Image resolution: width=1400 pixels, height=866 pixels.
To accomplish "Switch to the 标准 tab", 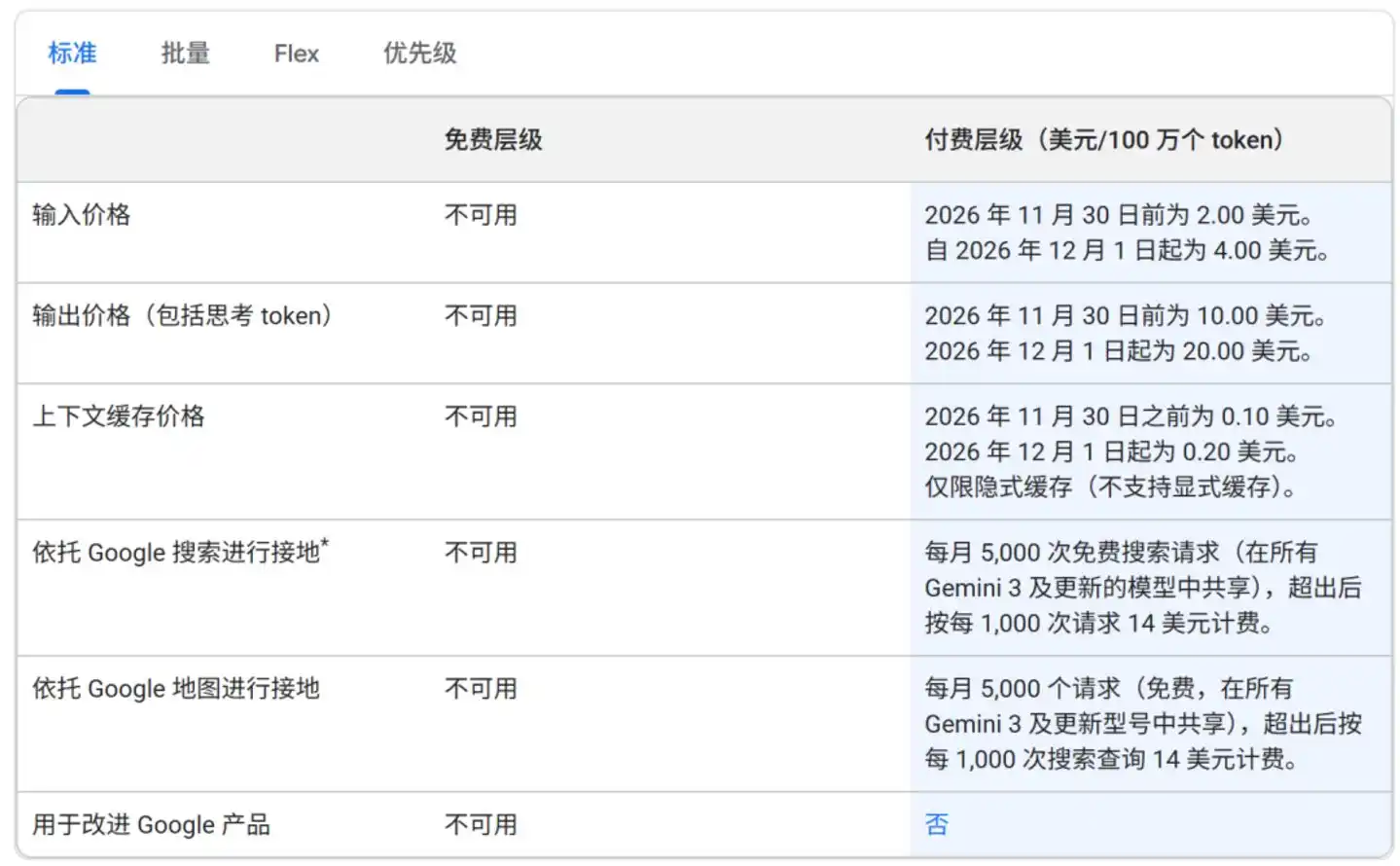I will (72, 54).
